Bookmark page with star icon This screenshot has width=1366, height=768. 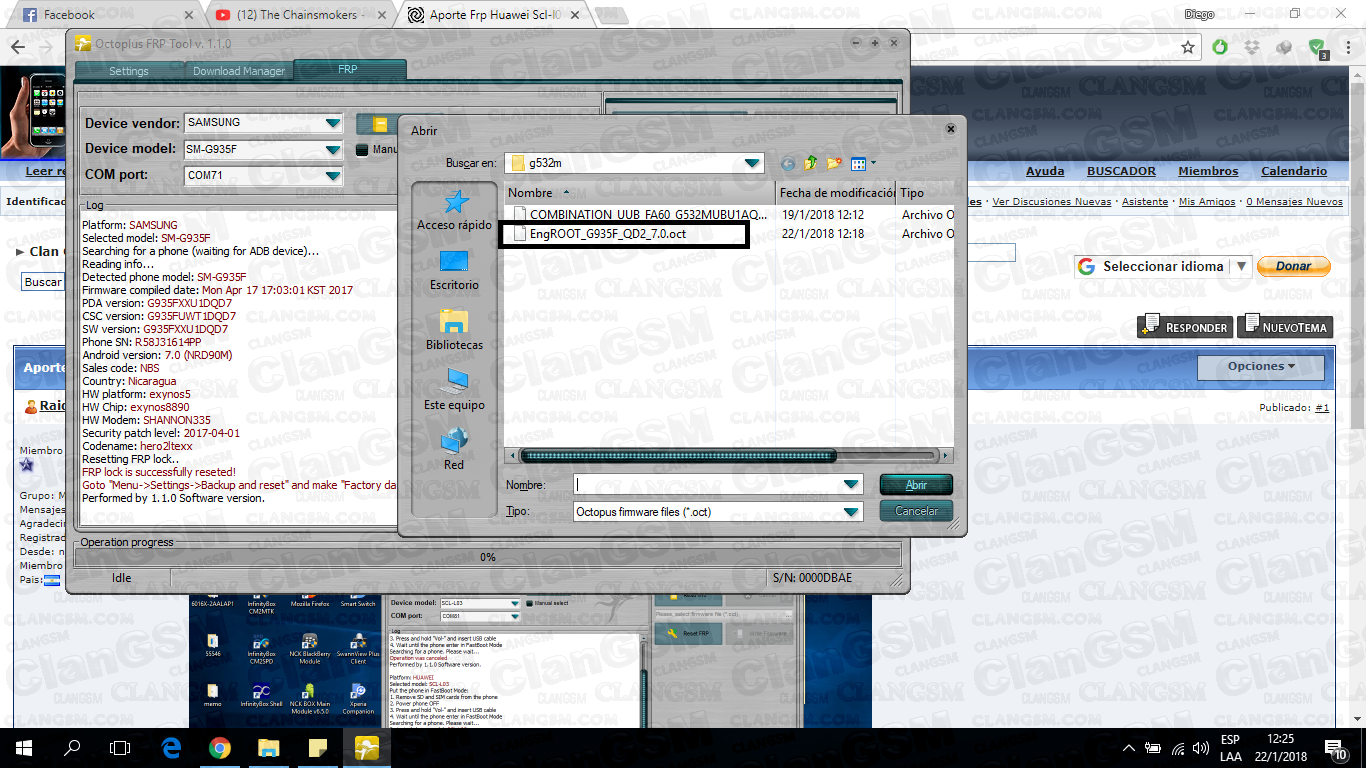coord(1188,47)
